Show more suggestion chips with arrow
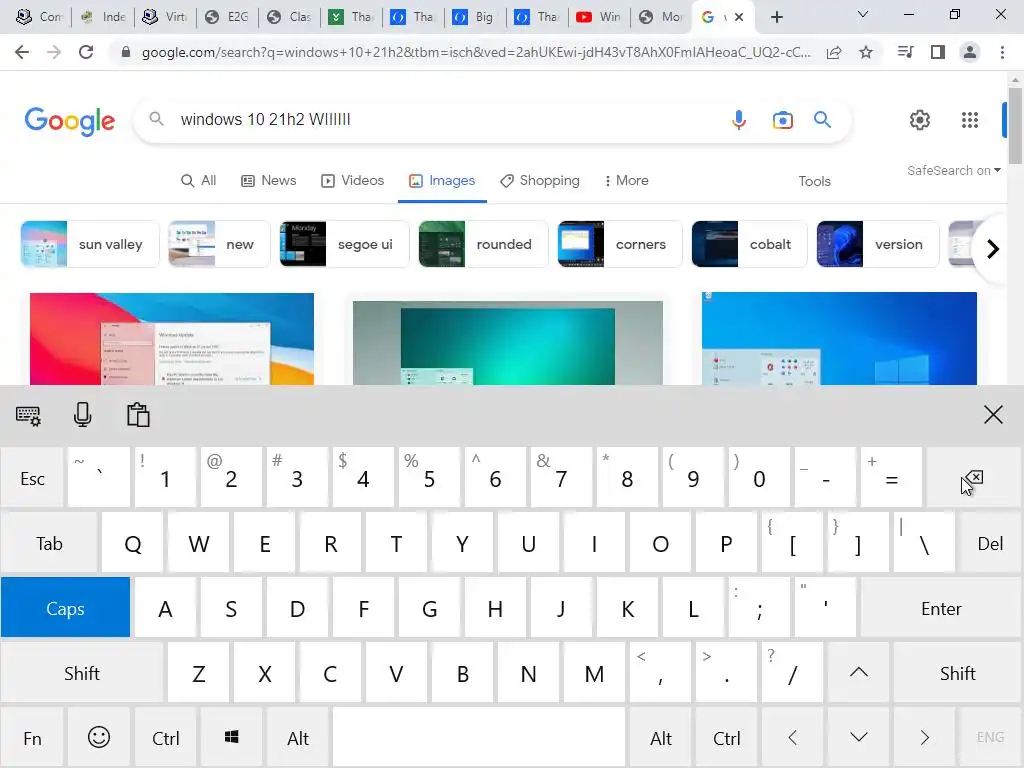This screenshot has height=768, width=1024. (x=993, y=249)
